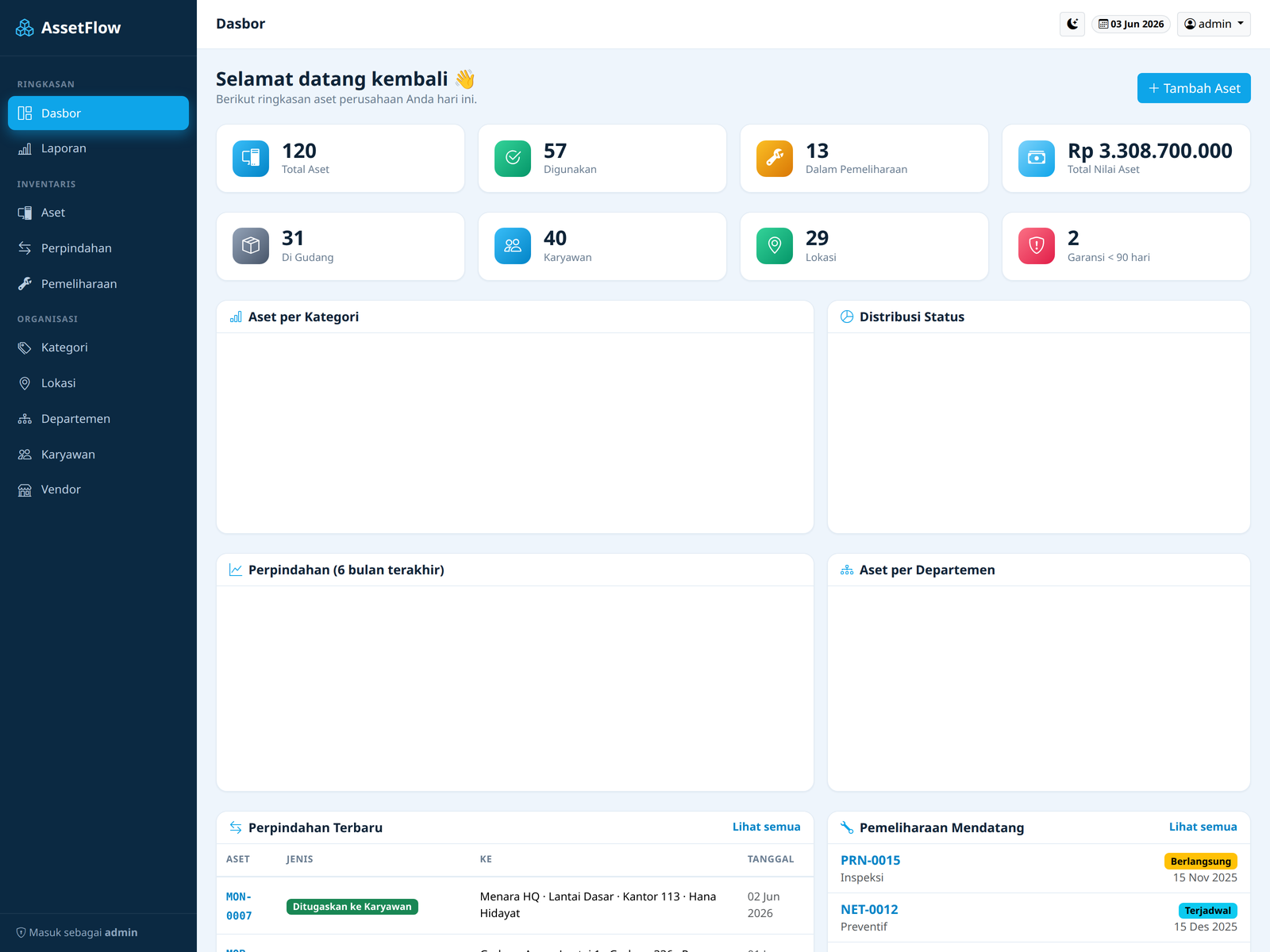Select Pemeliharaan sidebar item
Viewport: 1270px width, 952px height.
click(x=98, y=284)
